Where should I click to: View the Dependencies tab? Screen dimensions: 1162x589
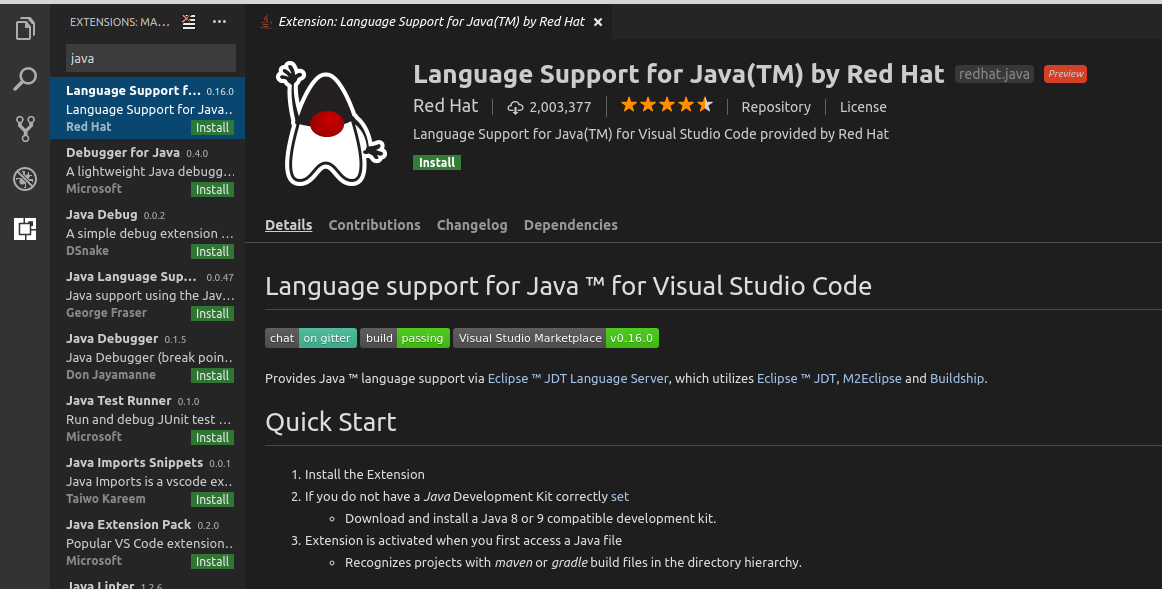point(570,225)
